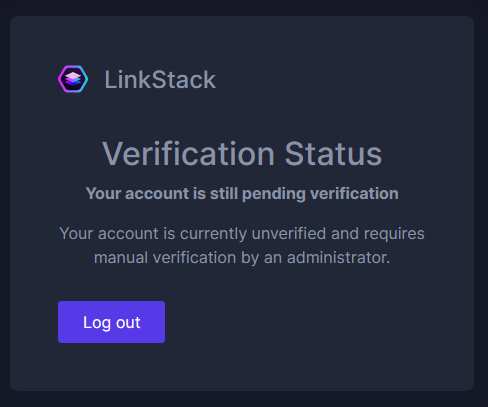Click the word "unverified" in the message
Viewport: 488px width, 407px height.
tap(289, 233)
